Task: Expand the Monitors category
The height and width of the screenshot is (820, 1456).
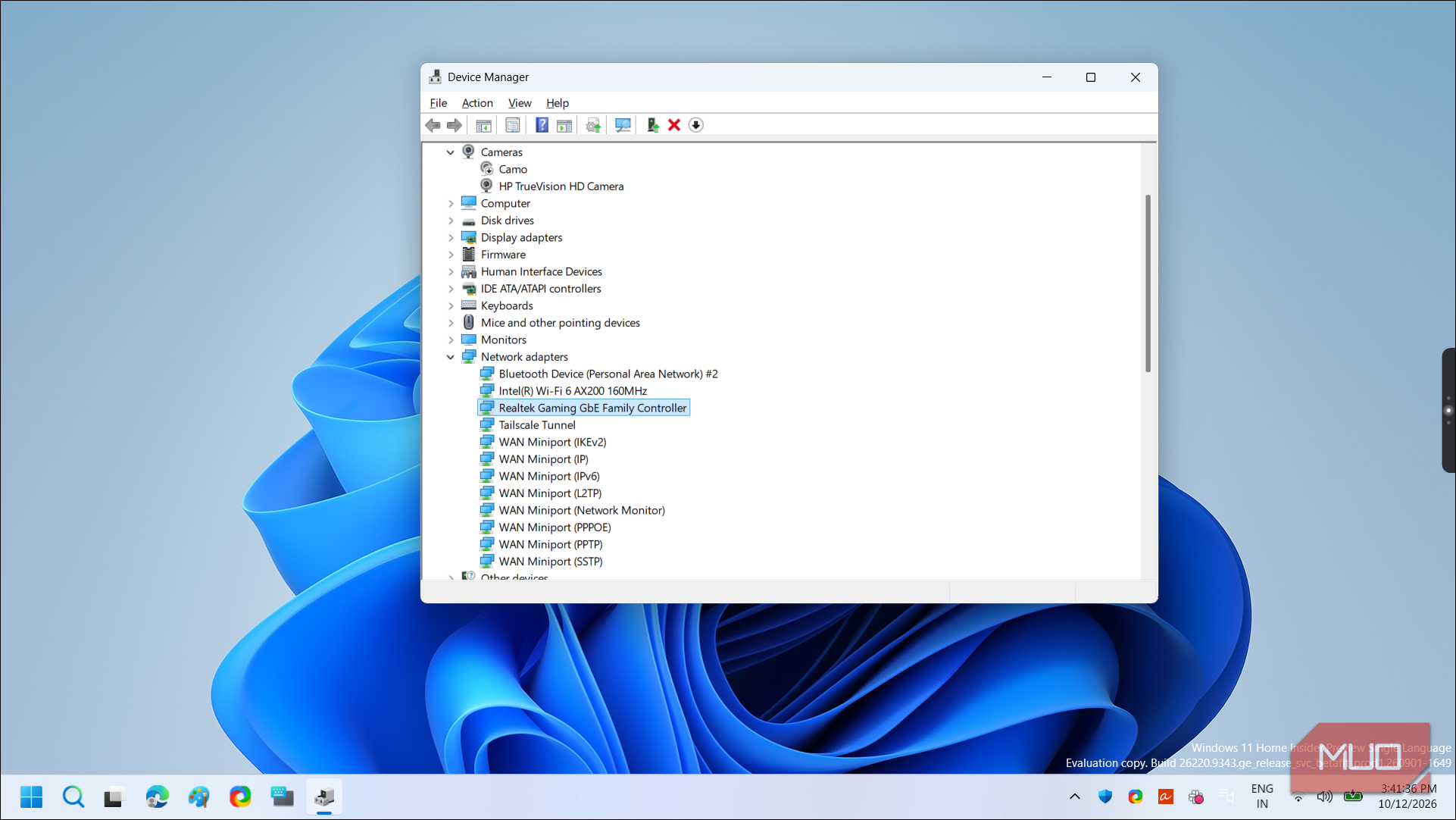Action: (451, 340)
